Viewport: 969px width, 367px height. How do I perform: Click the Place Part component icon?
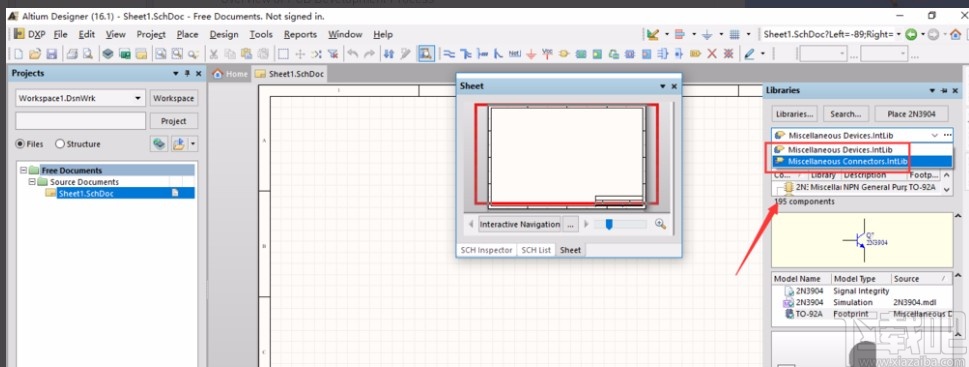point(564,54)
